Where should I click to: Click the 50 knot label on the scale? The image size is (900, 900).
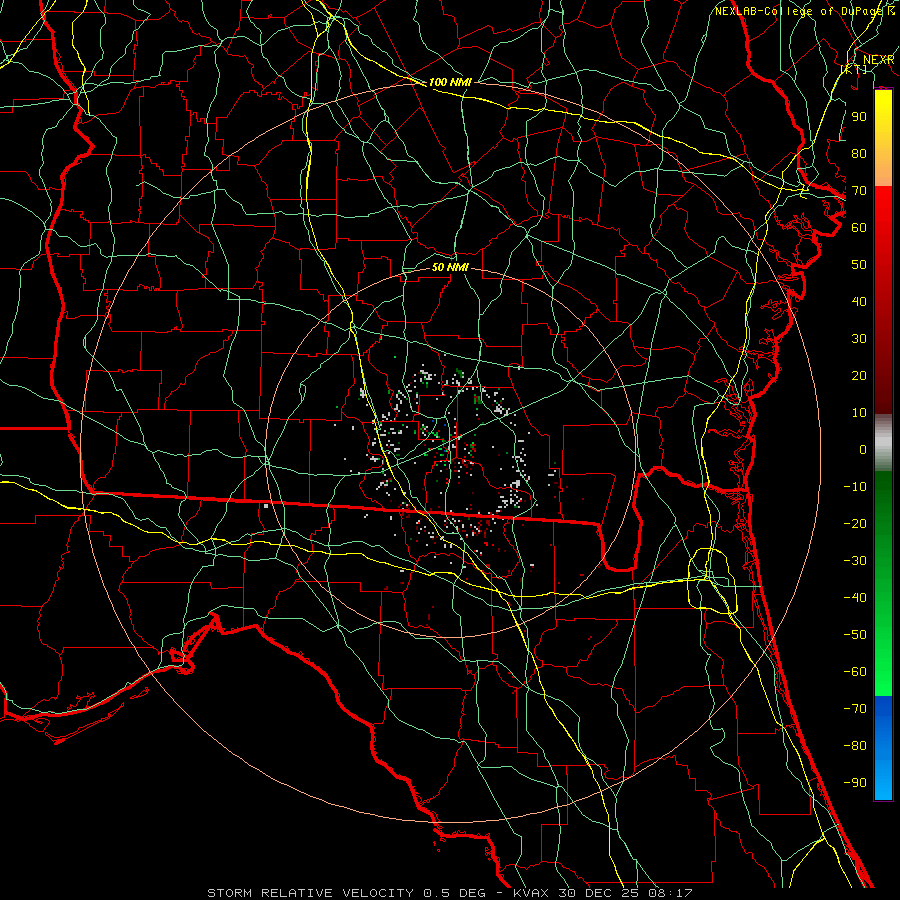[x=859, y=265]
